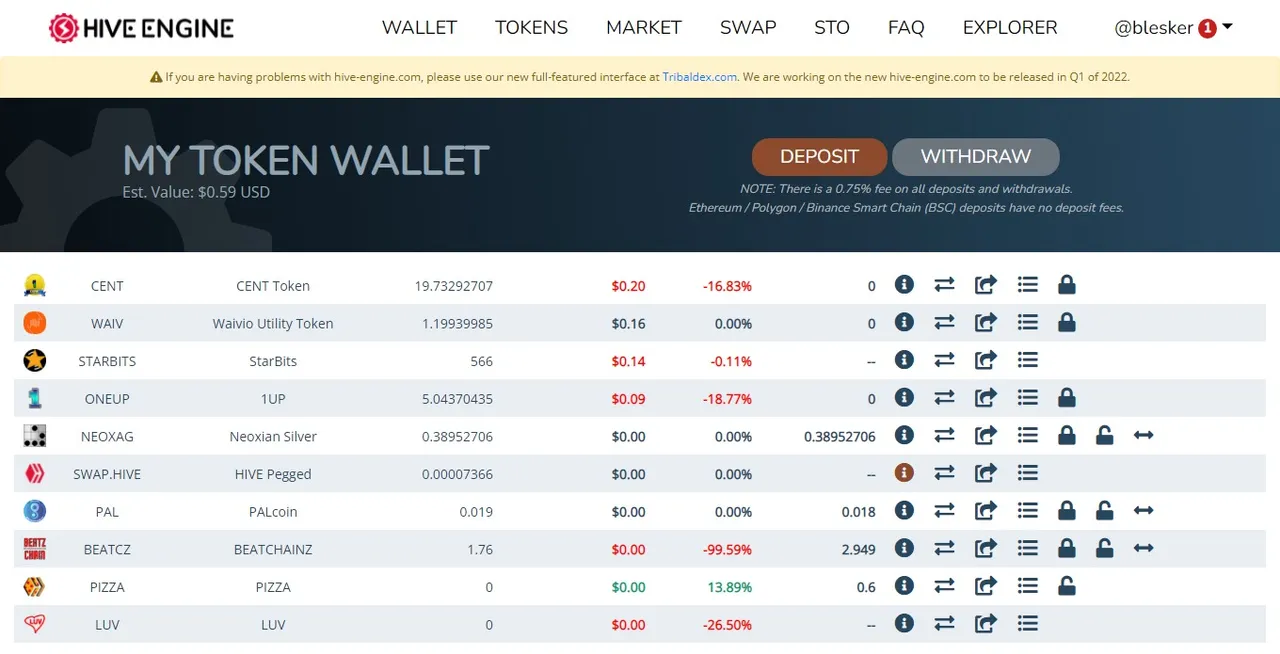Stake CENT using the lock icon

tap(1066, 285)
